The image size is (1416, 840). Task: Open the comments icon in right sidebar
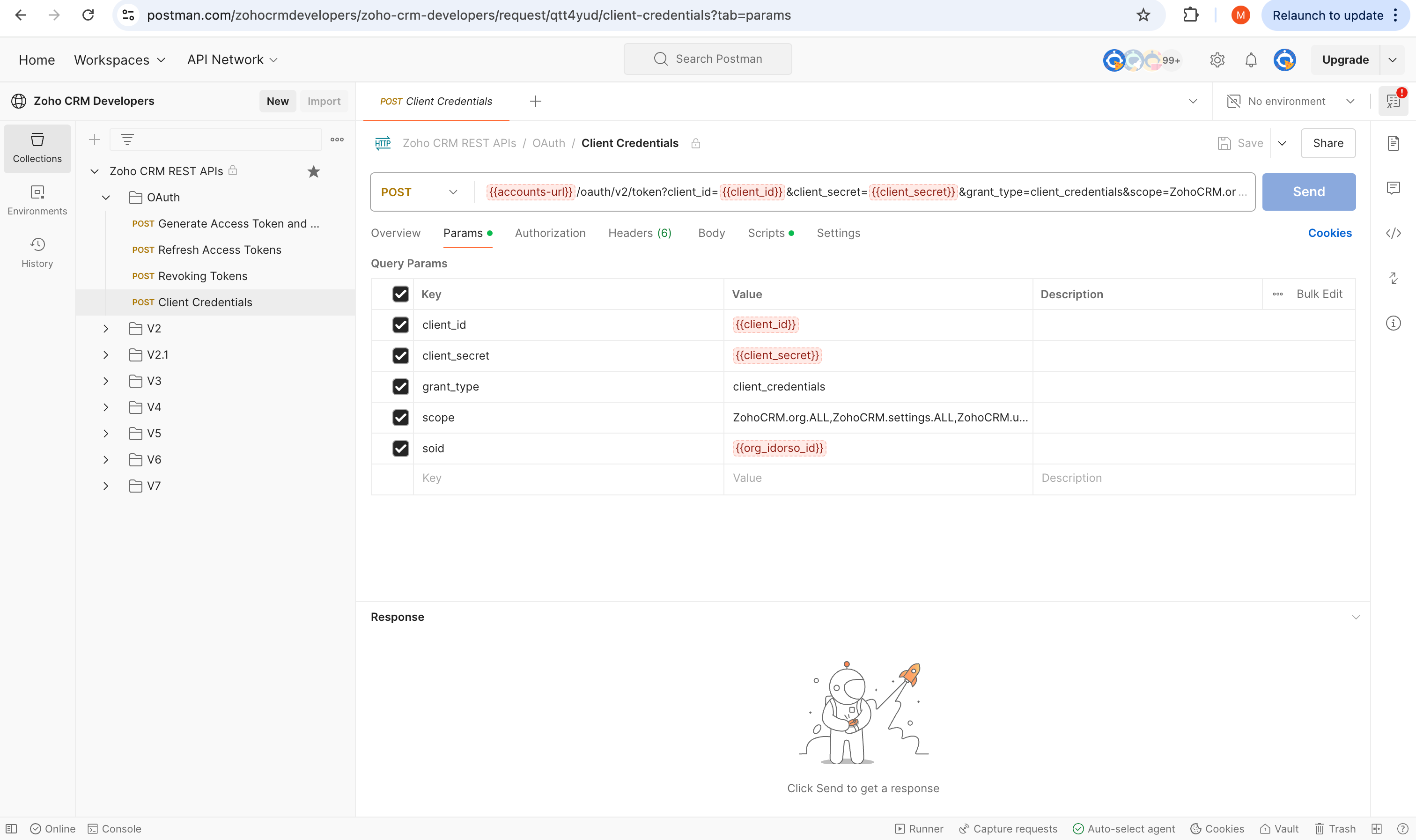[1393, 188]
